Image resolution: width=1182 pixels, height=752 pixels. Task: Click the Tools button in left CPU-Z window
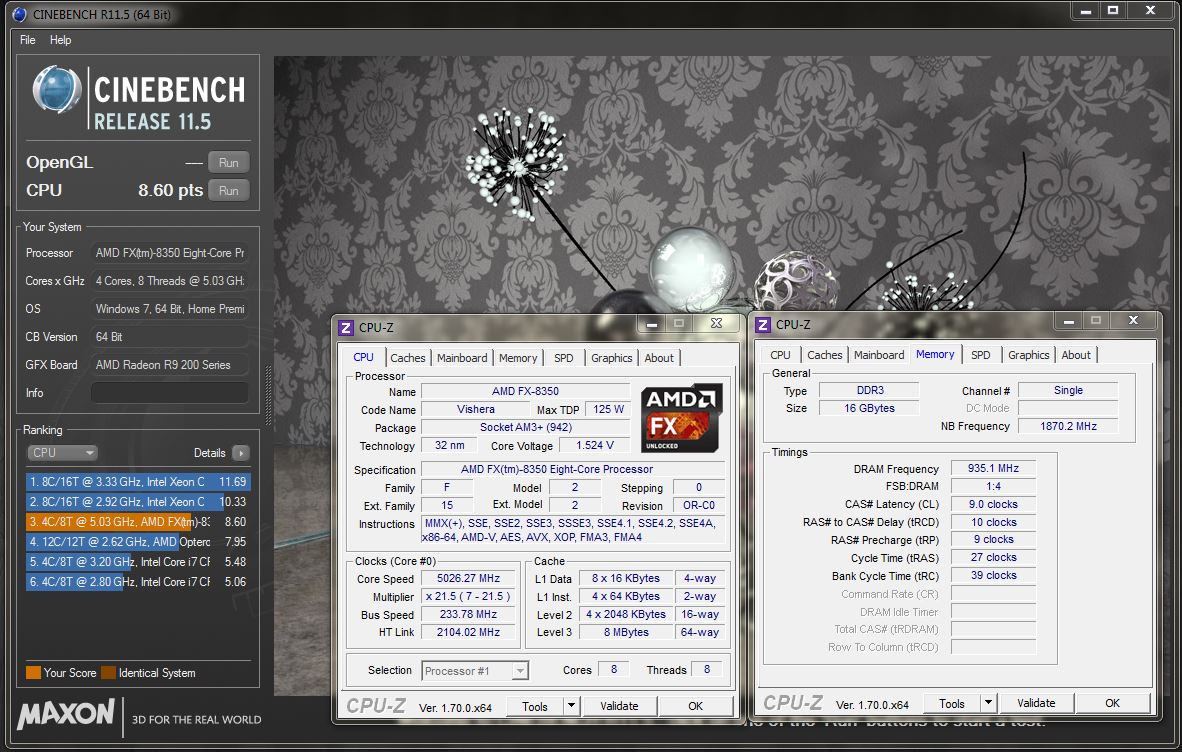tap(534, 706)
